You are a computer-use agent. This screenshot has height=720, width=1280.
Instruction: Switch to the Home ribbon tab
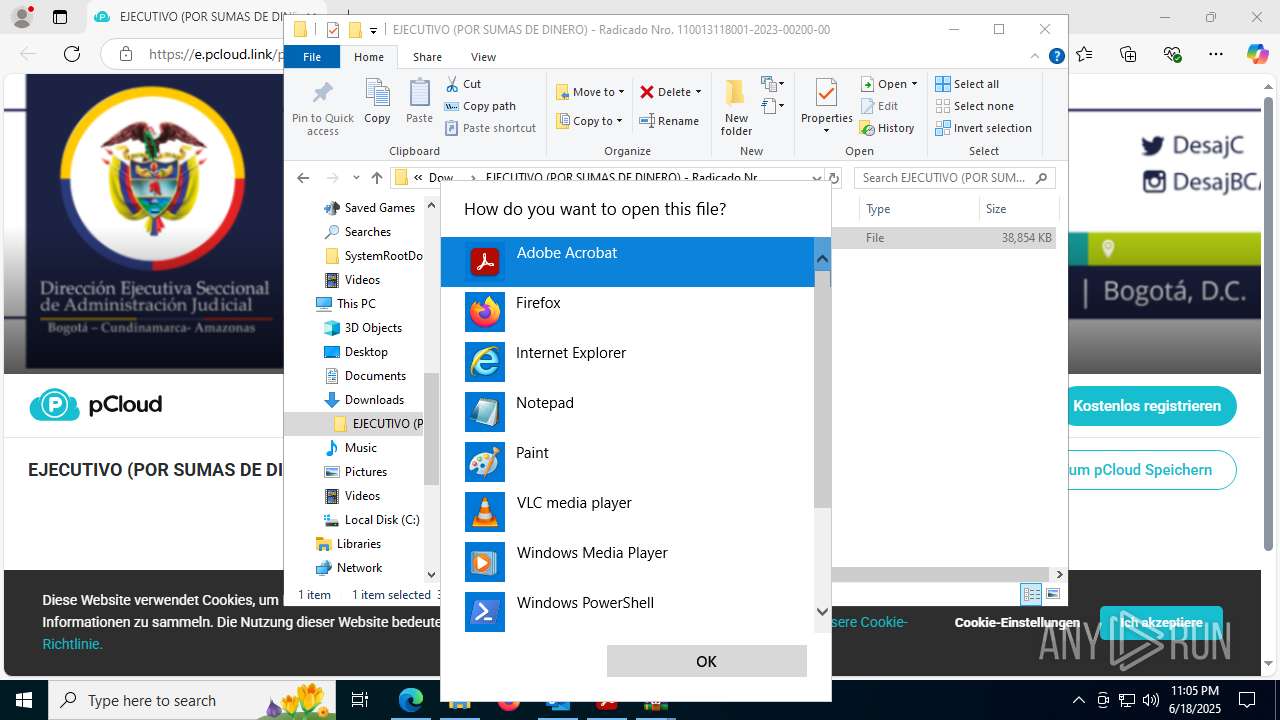coord(368,57)
